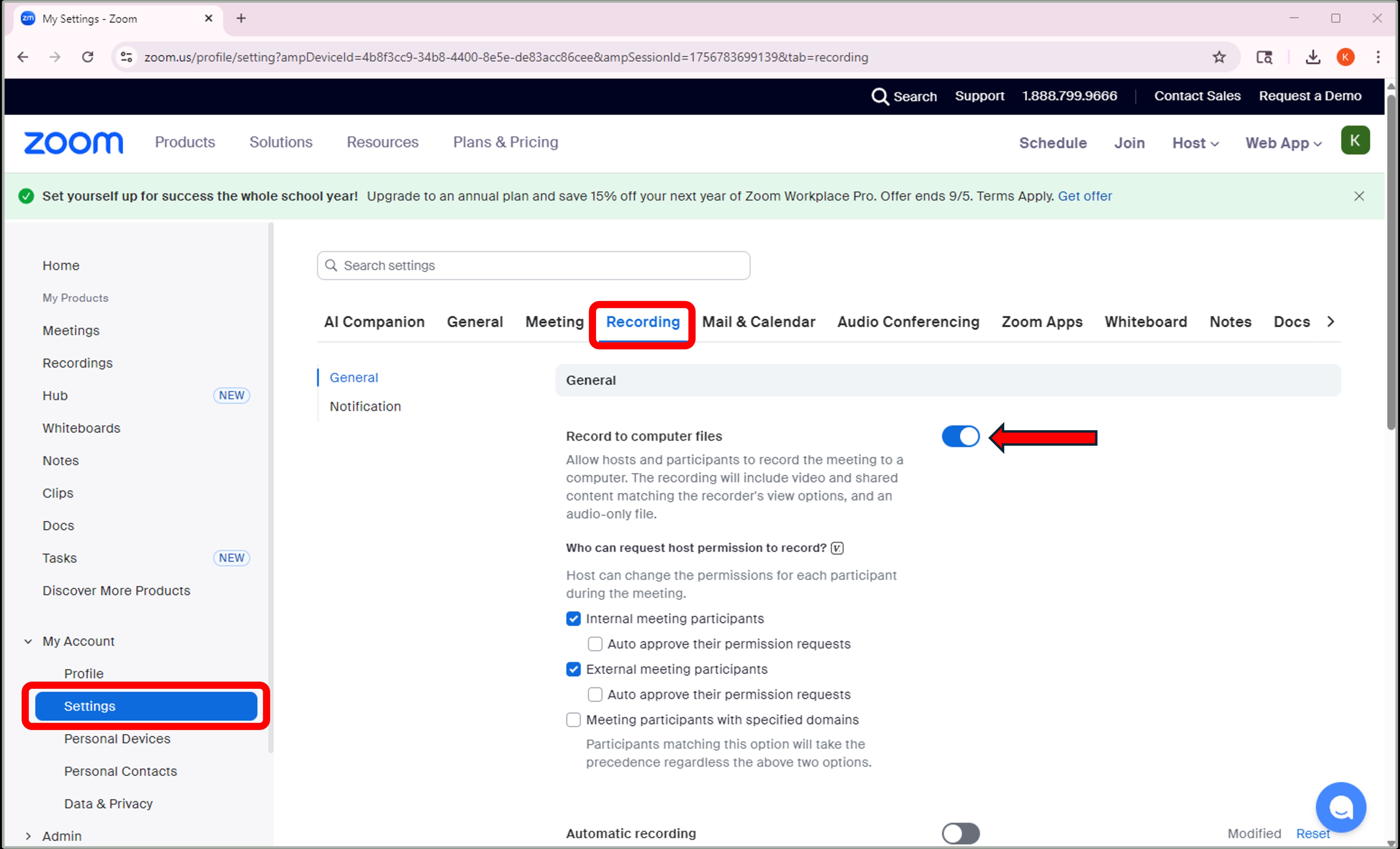Viewport: 1400px width, 849px height.
Task: Uncheck Internal meeting participants
Action: (573, 618)
